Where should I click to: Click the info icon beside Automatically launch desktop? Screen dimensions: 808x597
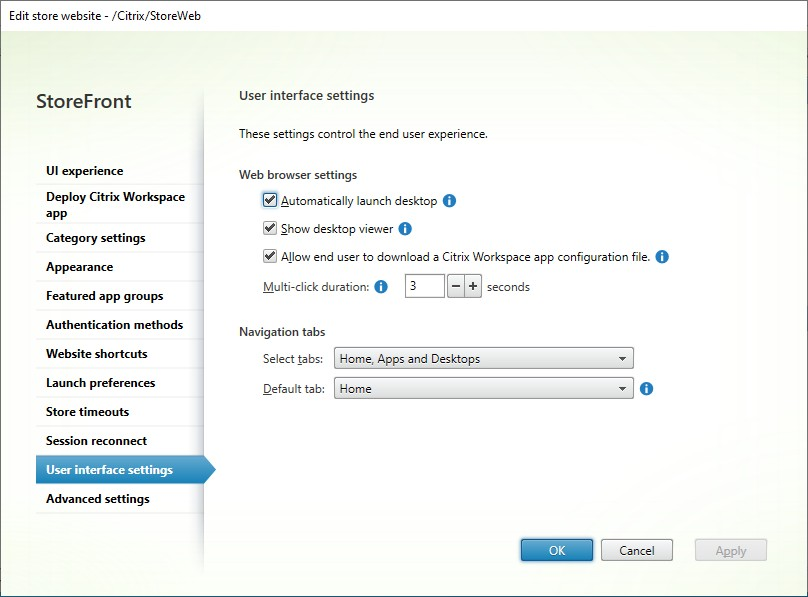(447, 199)
